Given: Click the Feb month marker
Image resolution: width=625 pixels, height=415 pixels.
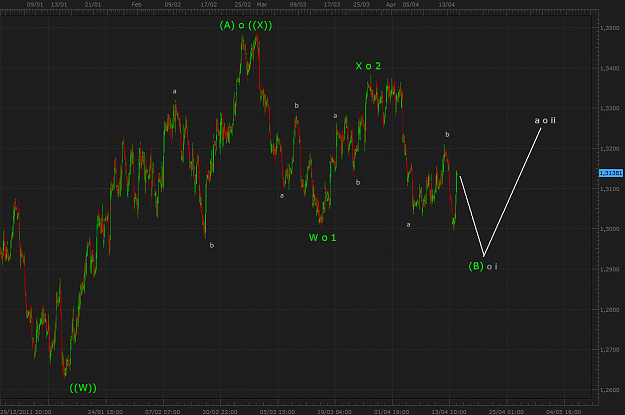Looking at the screenshot, I should (137, 4).
